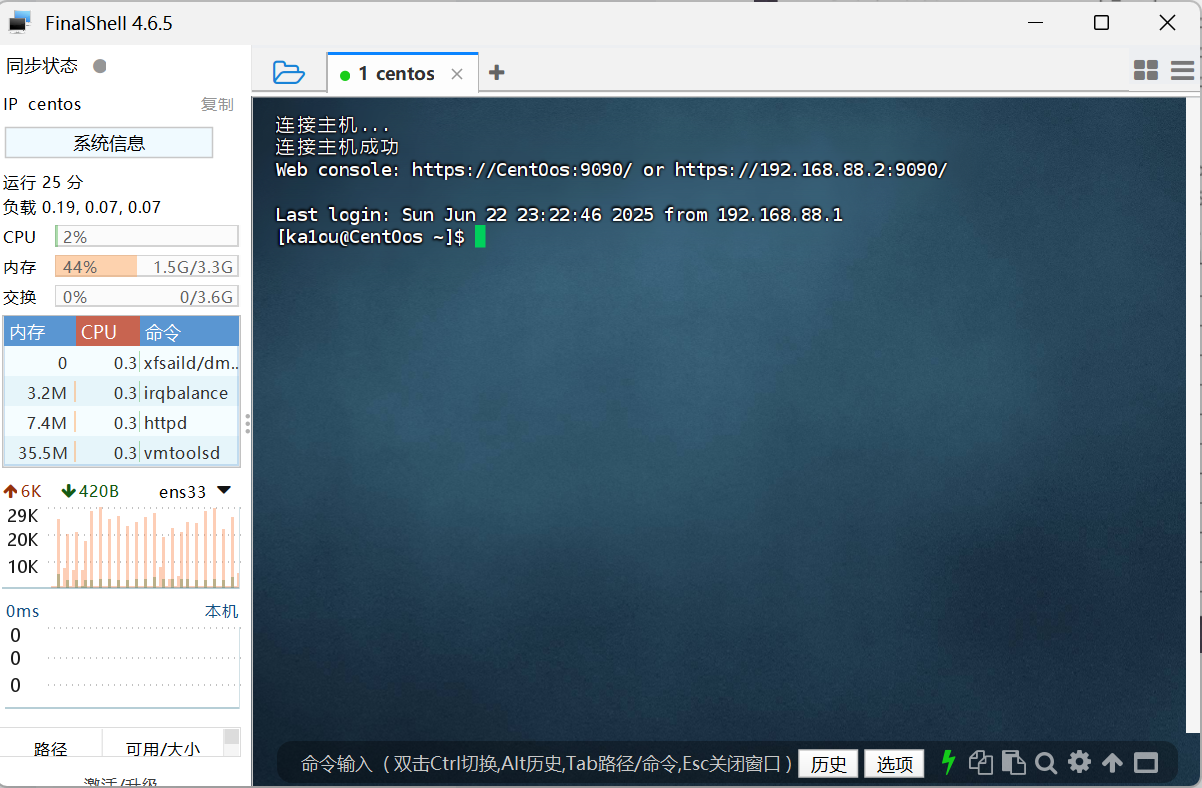Click the 同步状态 label
The image size is (1202, 788).
click(x=42, y=66)
